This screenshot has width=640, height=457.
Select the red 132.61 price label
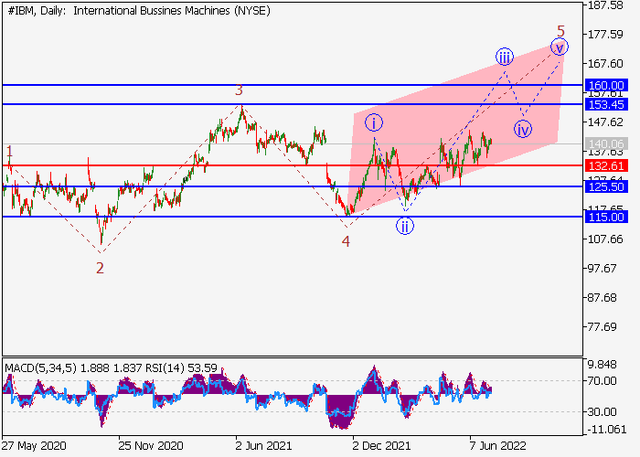(x=606, y=166)
